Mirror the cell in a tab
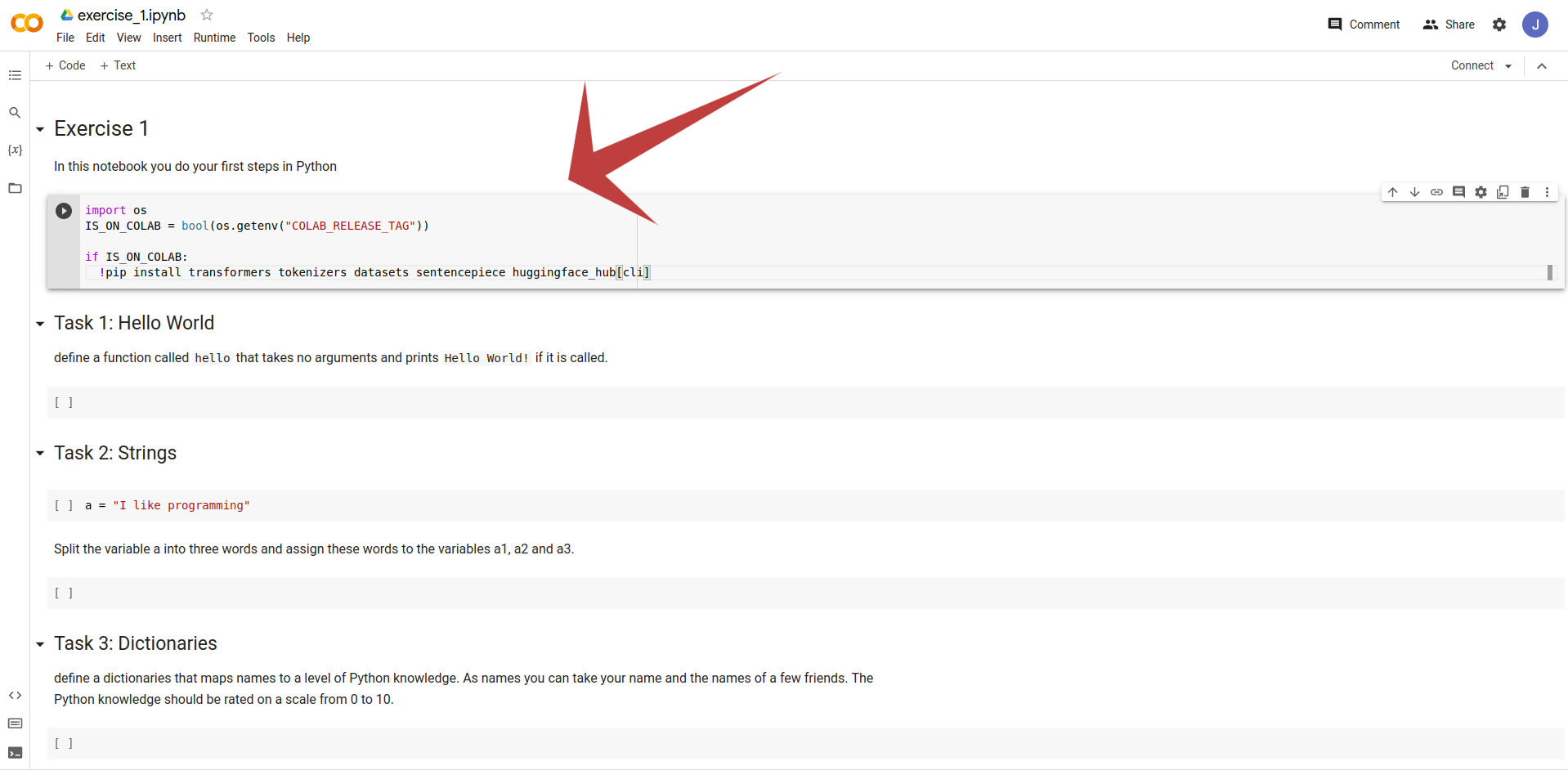Viewport: 1568px width, 775px height. point(1503,192)
